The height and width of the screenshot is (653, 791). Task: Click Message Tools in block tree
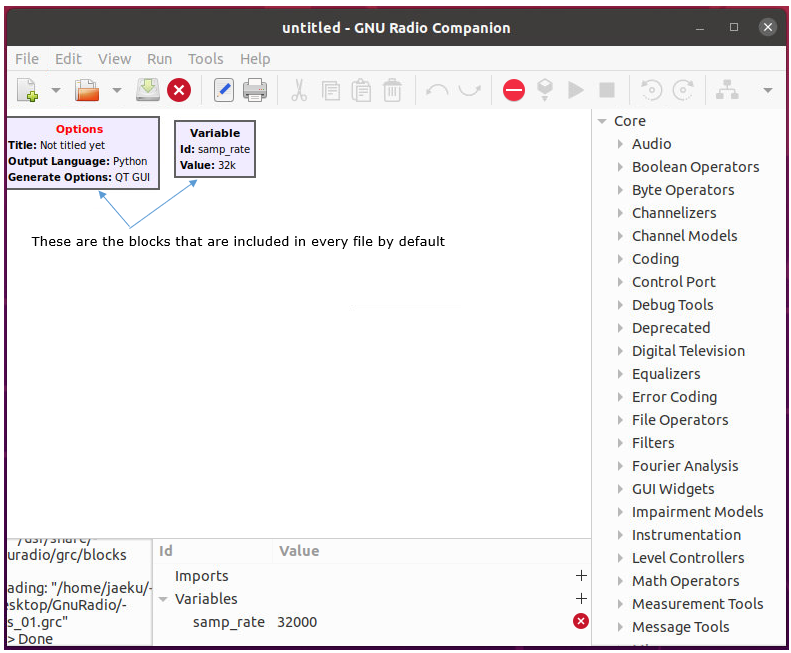coord(681,627)
